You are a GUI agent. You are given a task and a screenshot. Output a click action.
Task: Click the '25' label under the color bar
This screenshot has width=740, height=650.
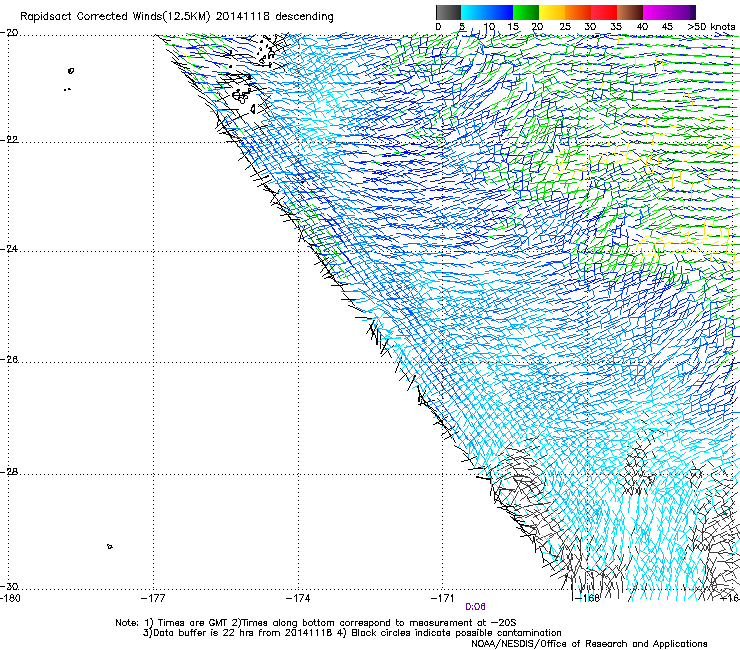(565, 27)
